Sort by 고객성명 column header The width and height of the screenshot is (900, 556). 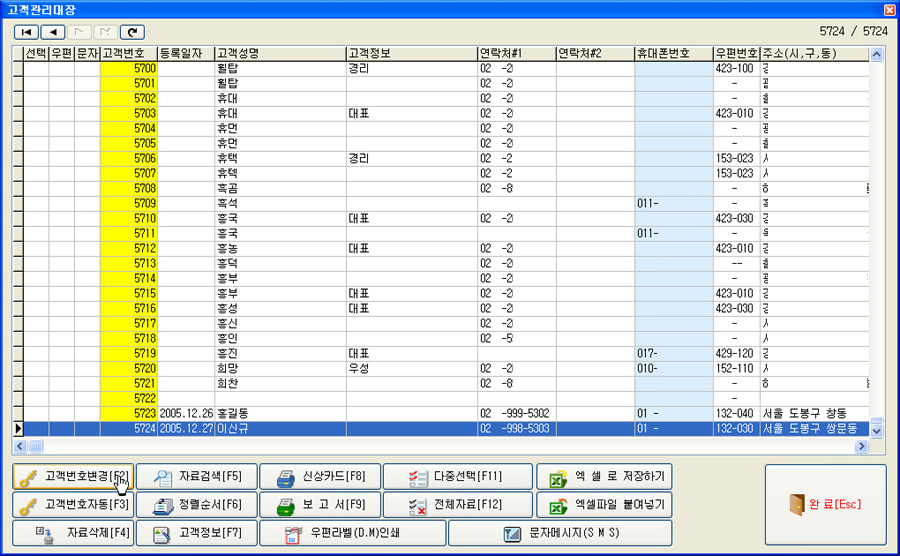[x=281, y=53]
